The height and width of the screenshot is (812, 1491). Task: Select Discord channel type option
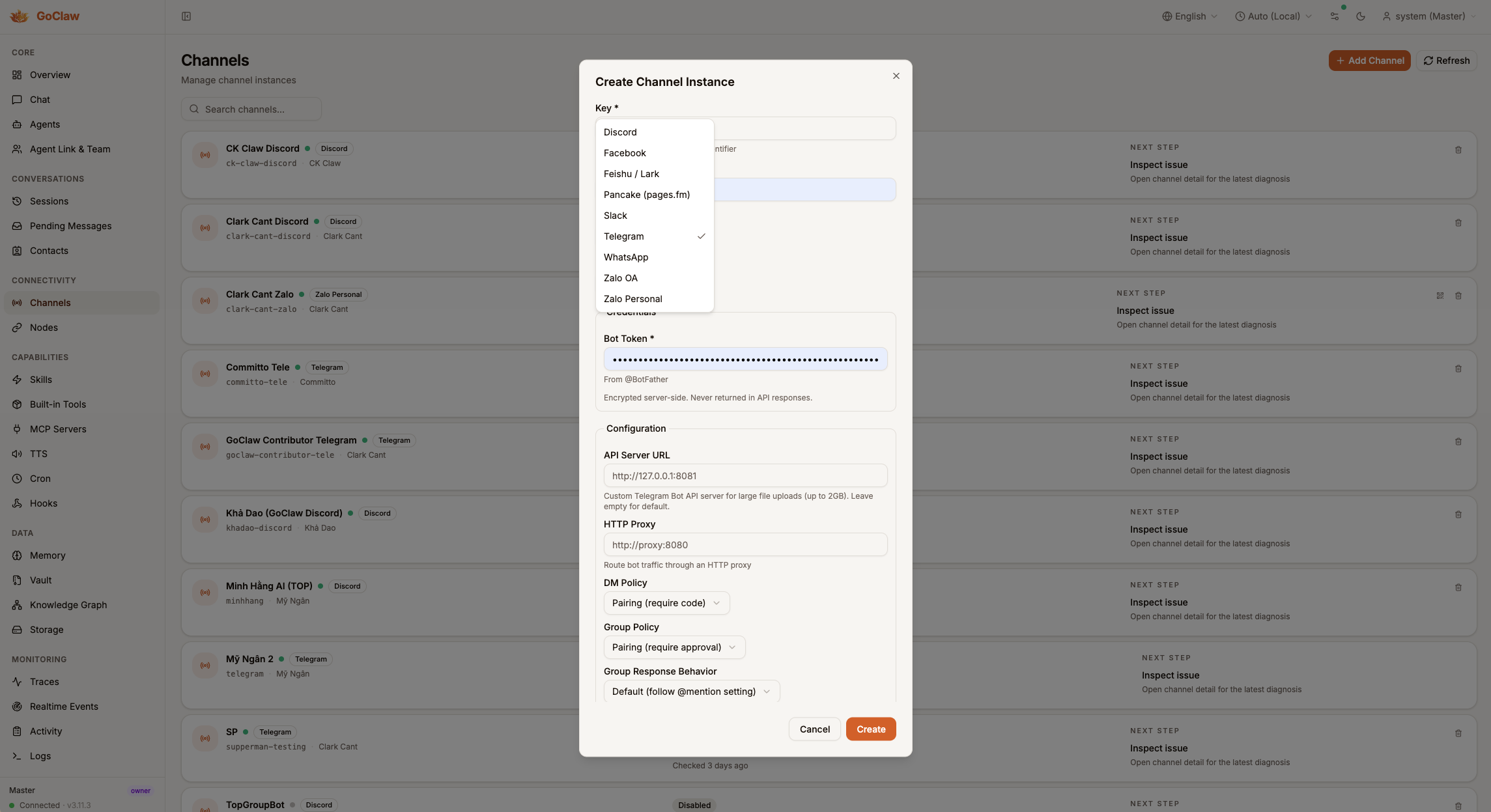click(x=655, y=132)
